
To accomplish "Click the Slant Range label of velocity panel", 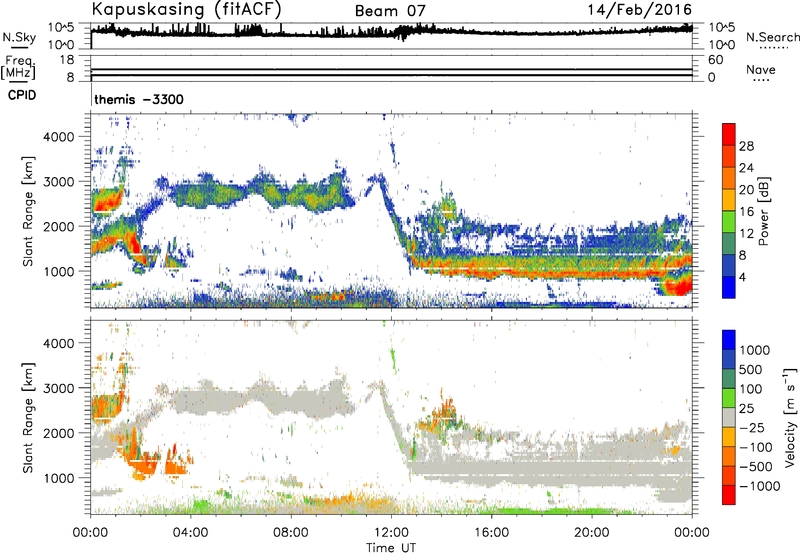I will click(x=28, y=417).
